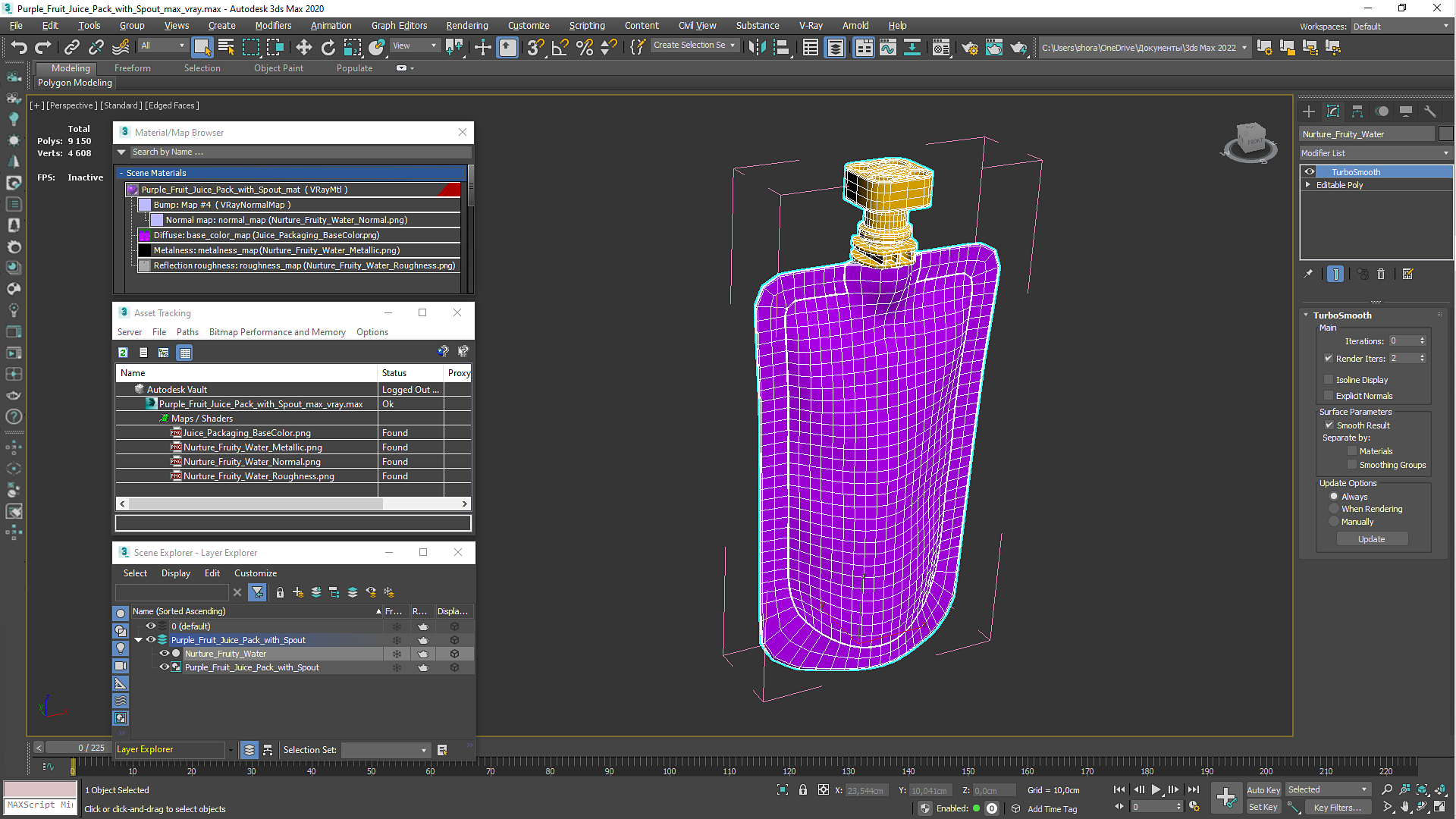Click the Undo arrow icon
The width and height of the screenshot is (1456, 819).
click(x=18, y=47)
